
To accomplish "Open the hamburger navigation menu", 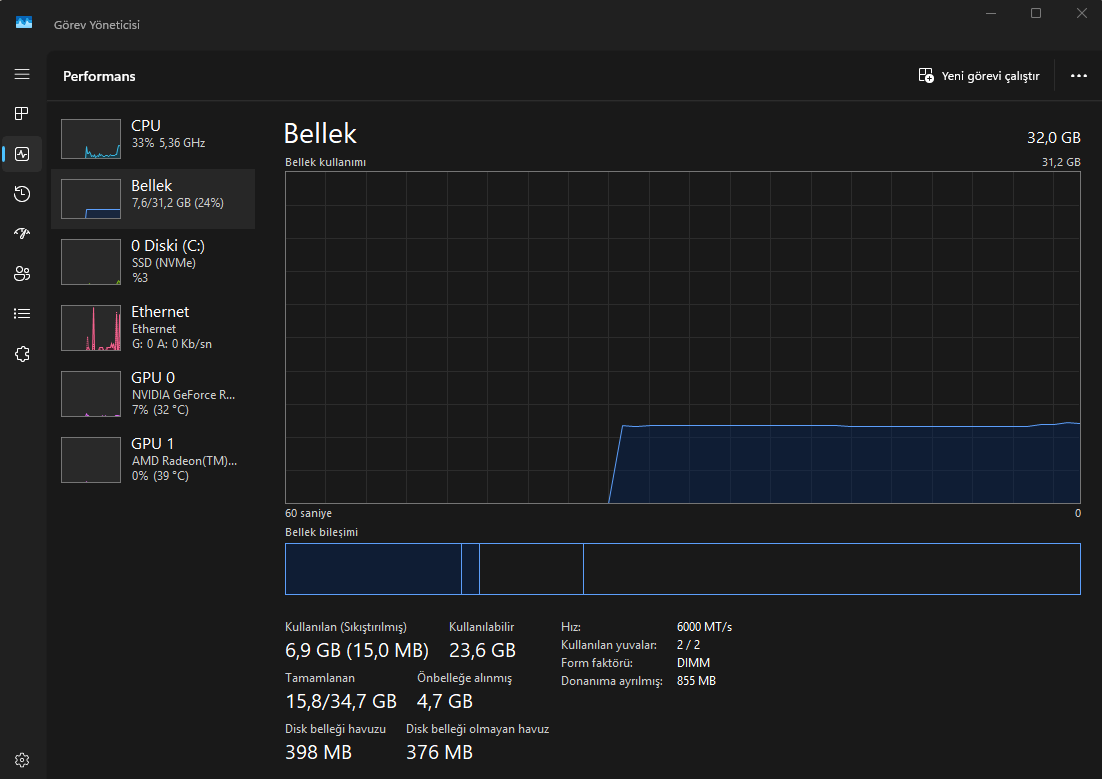I will coord(22,75).
